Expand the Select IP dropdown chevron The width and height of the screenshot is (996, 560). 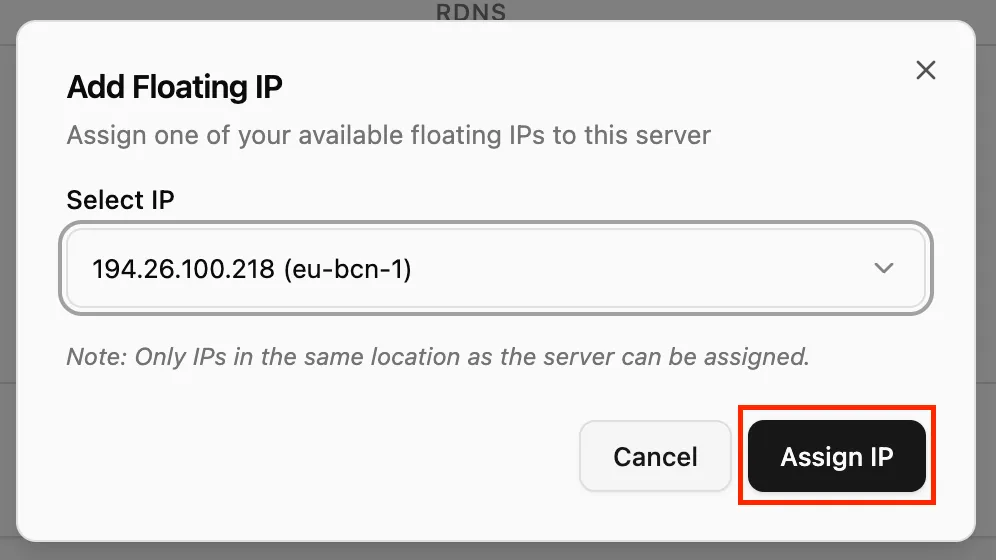click(883, 268)
